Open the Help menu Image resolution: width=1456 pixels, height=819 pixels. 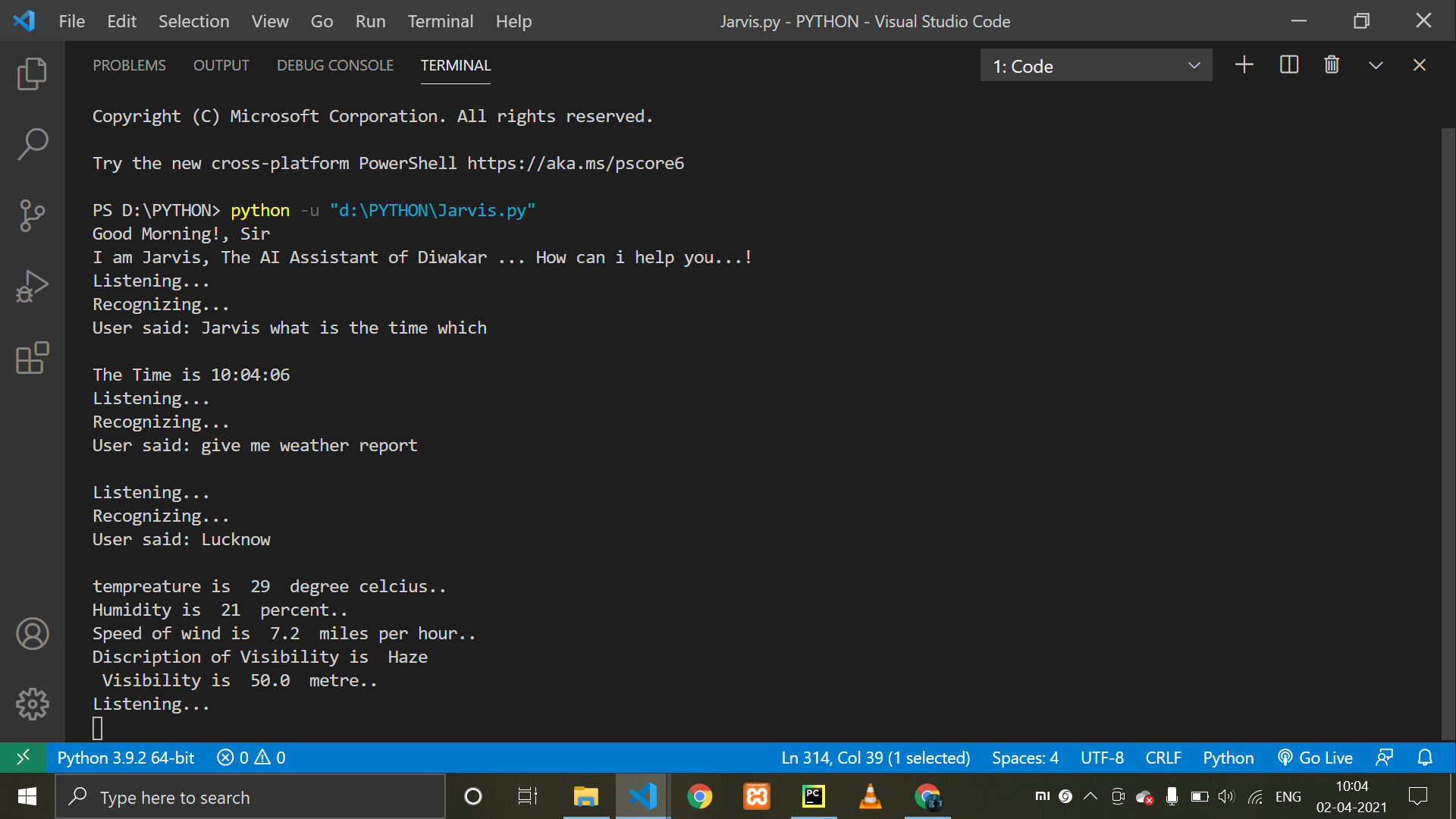coord(513,21)
